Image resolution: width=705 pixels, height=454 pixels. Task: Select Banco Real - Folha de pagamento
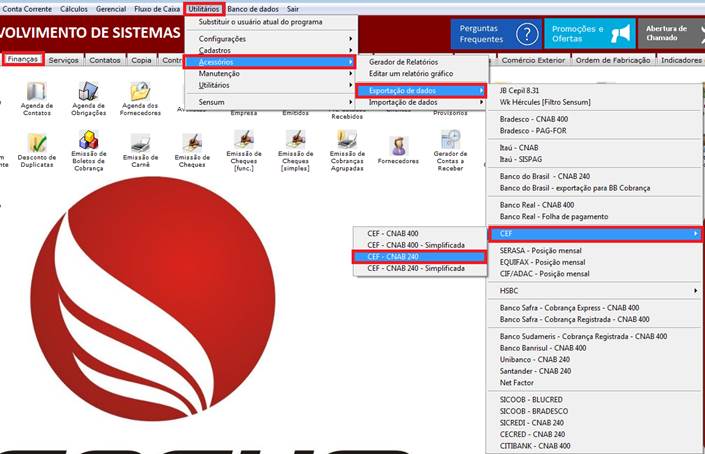pyautogui.click(x=595, y=217)
